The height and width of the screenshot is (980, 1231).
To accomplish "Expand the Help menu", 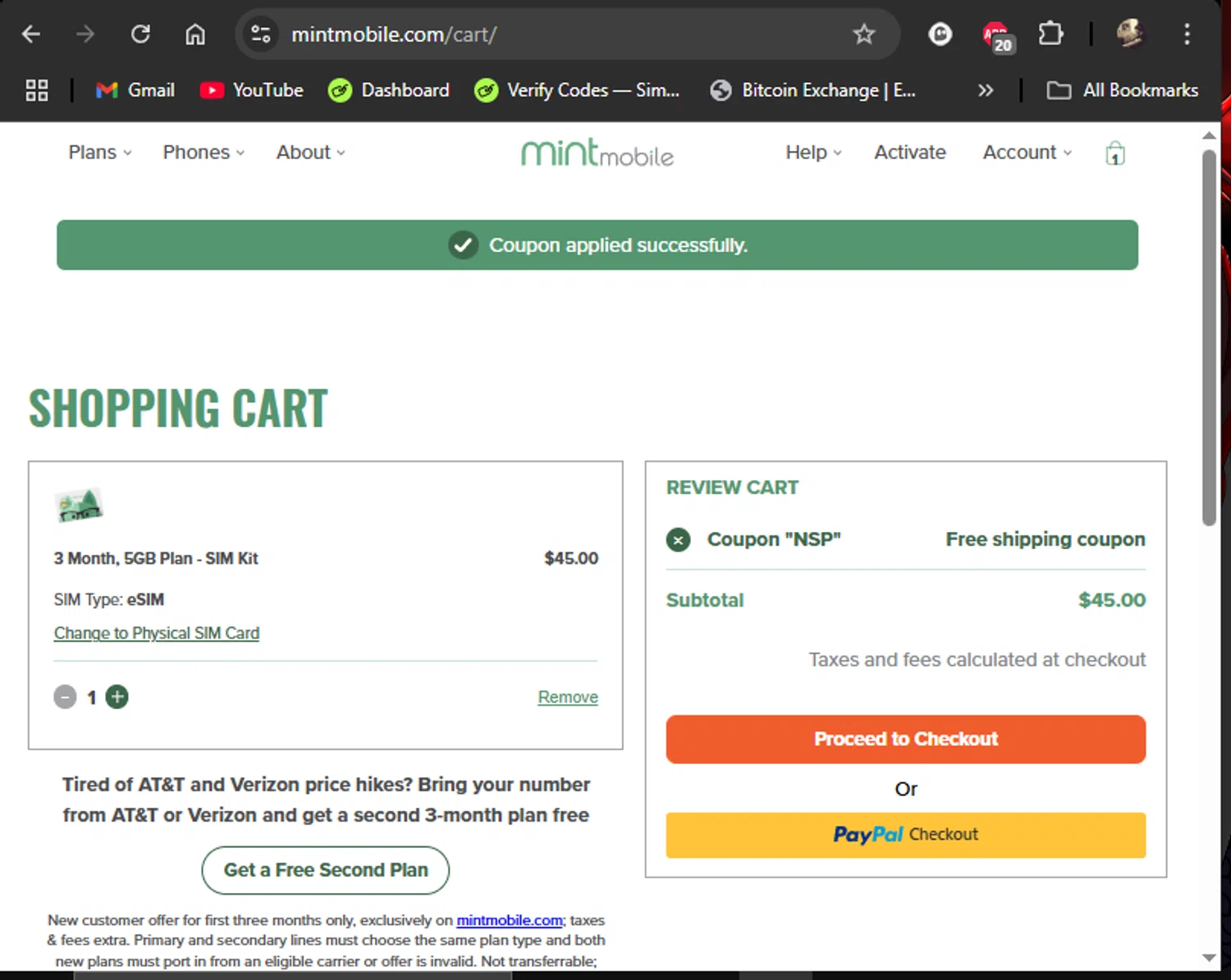I will pos(813,153).
